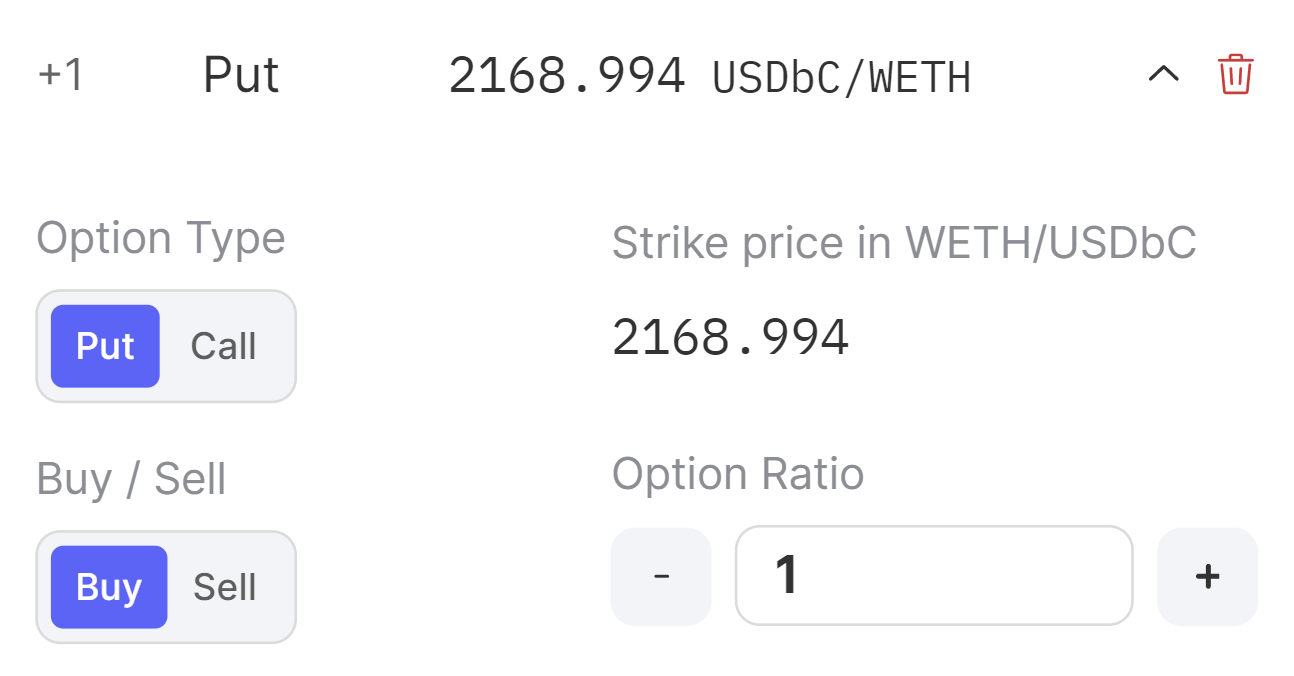
Task: Decrease option ratio with minus button
Action: (x=660, y=577)
